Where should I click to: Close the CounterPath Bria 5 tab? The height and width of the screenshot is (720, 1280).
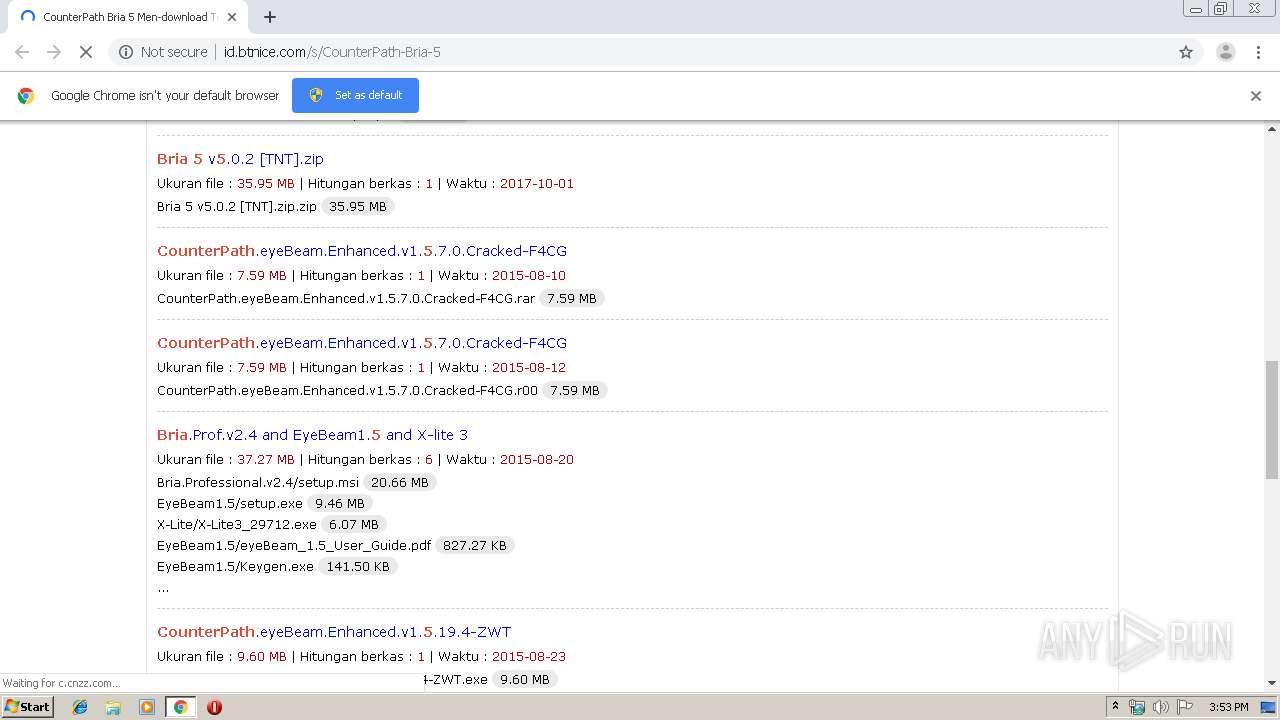coord(232,17)
